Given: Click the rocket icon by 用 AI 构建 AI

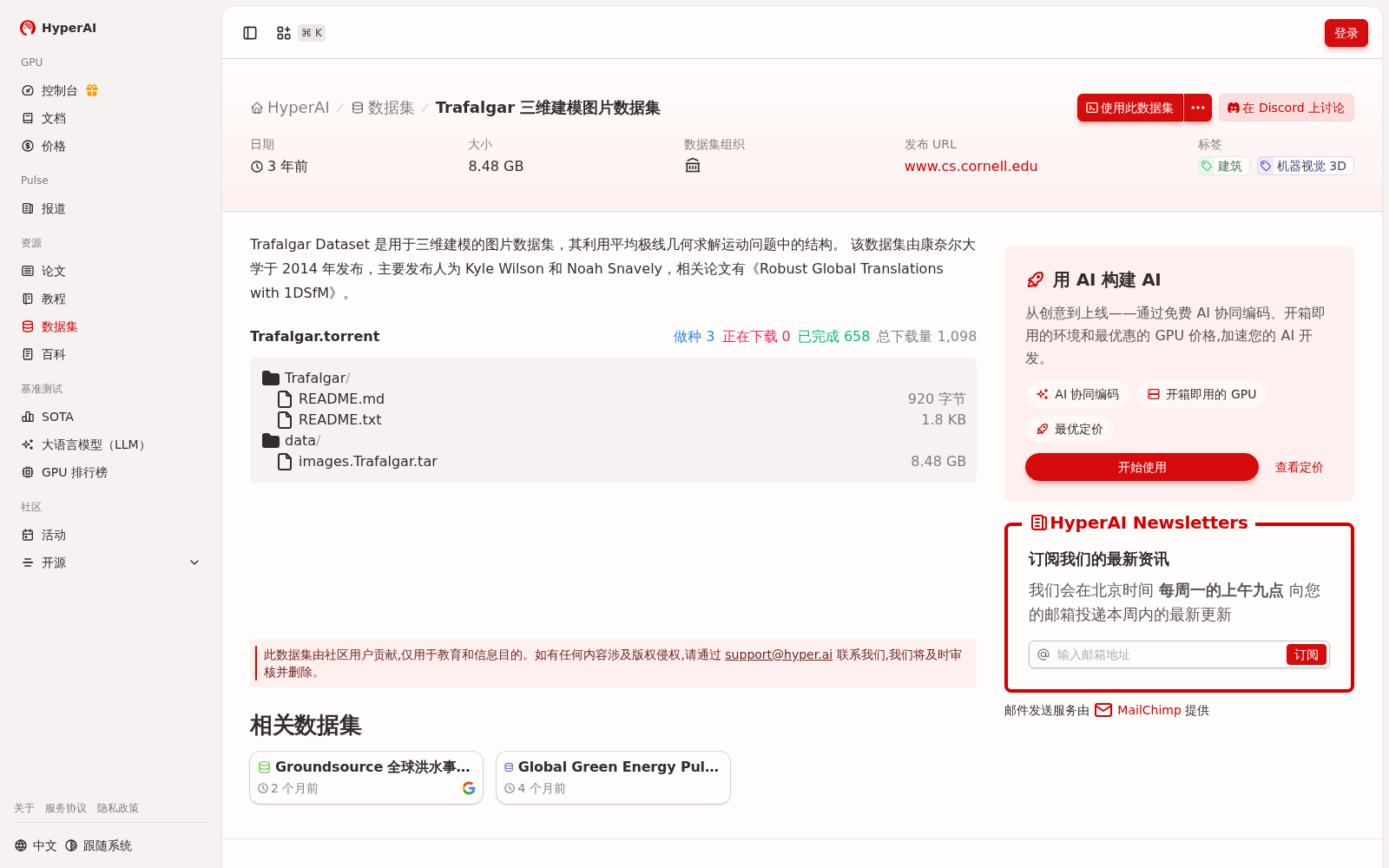Looking at the screenshot, I should [x=1035, y=279].
